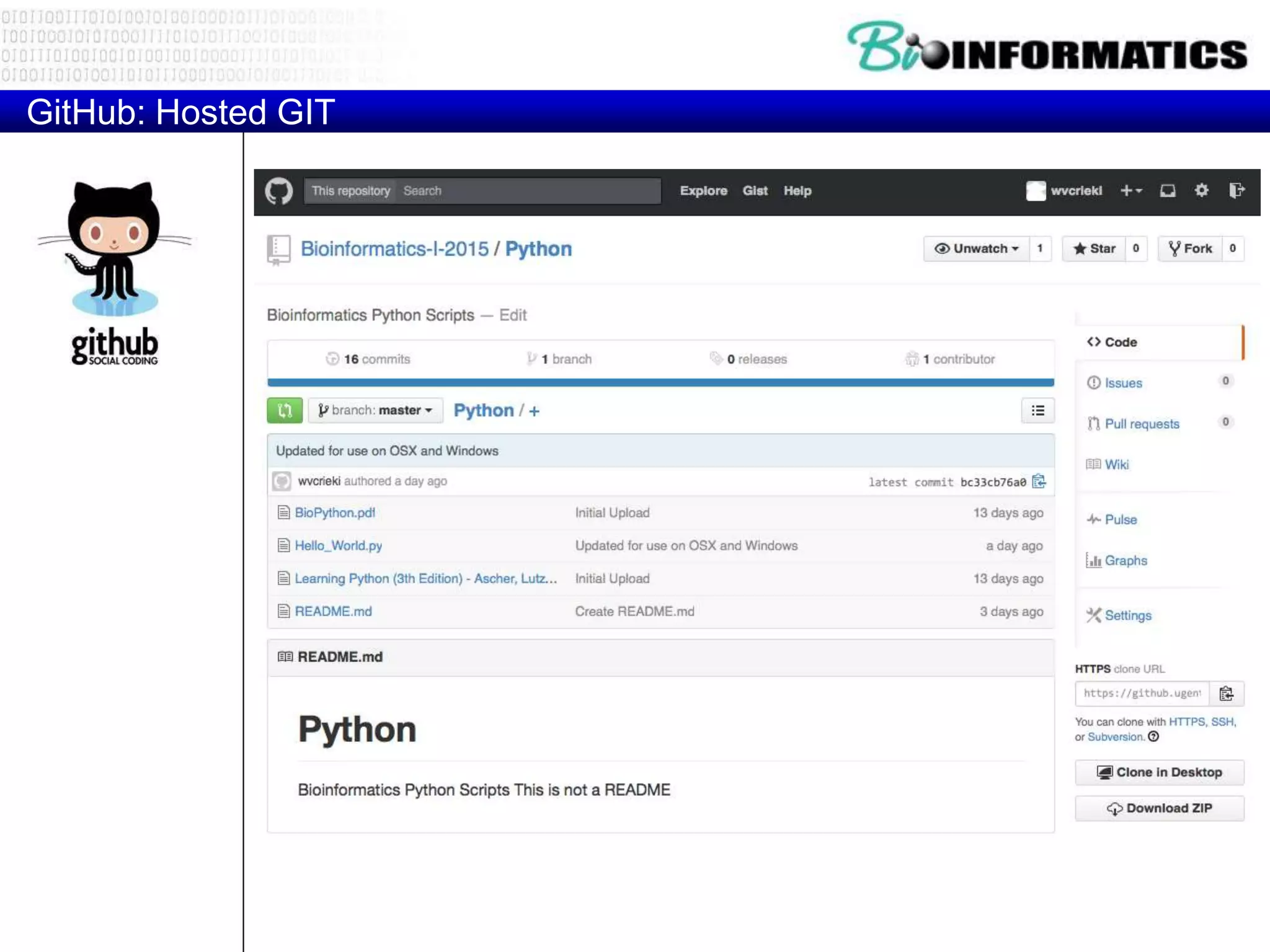Click README.md book icon in preview header
This screenshot has height=952, width=1270.
click(x=285, y=657)
